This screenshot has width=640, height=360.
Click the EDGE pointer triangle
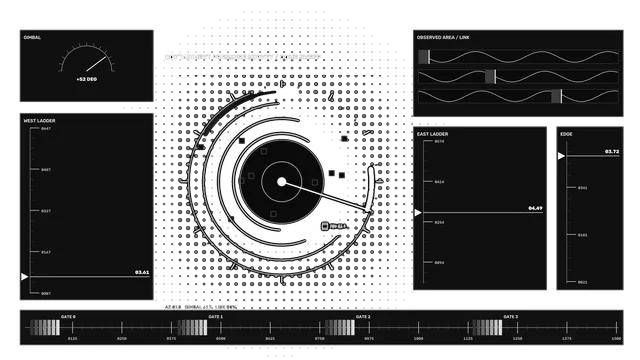pos(561,156)
